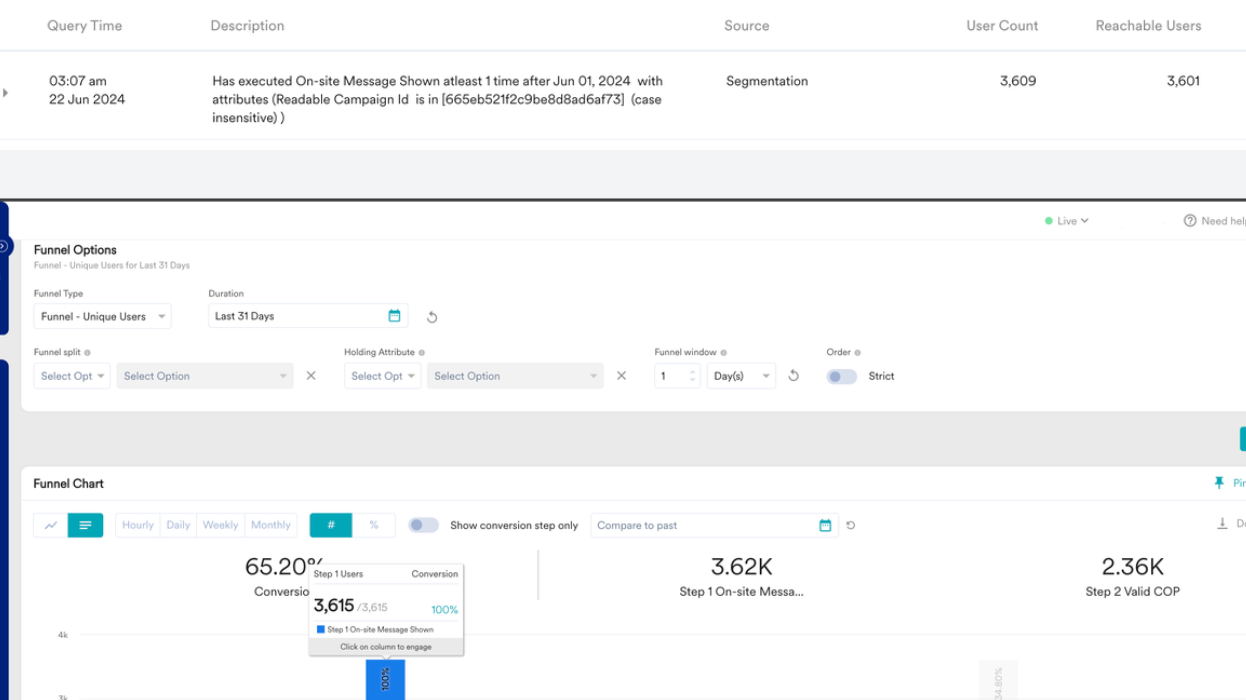
Task: Switch to line chart view icon
Action: tap(51, 525)
